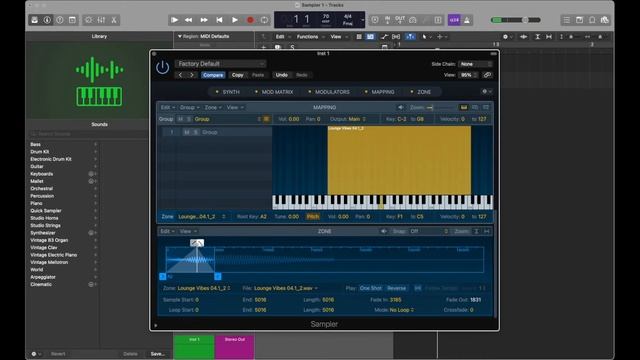This screenshot has width=640, height=360.
Task: Switch to the SYNTH tab
Action: (x=228, y=92)
